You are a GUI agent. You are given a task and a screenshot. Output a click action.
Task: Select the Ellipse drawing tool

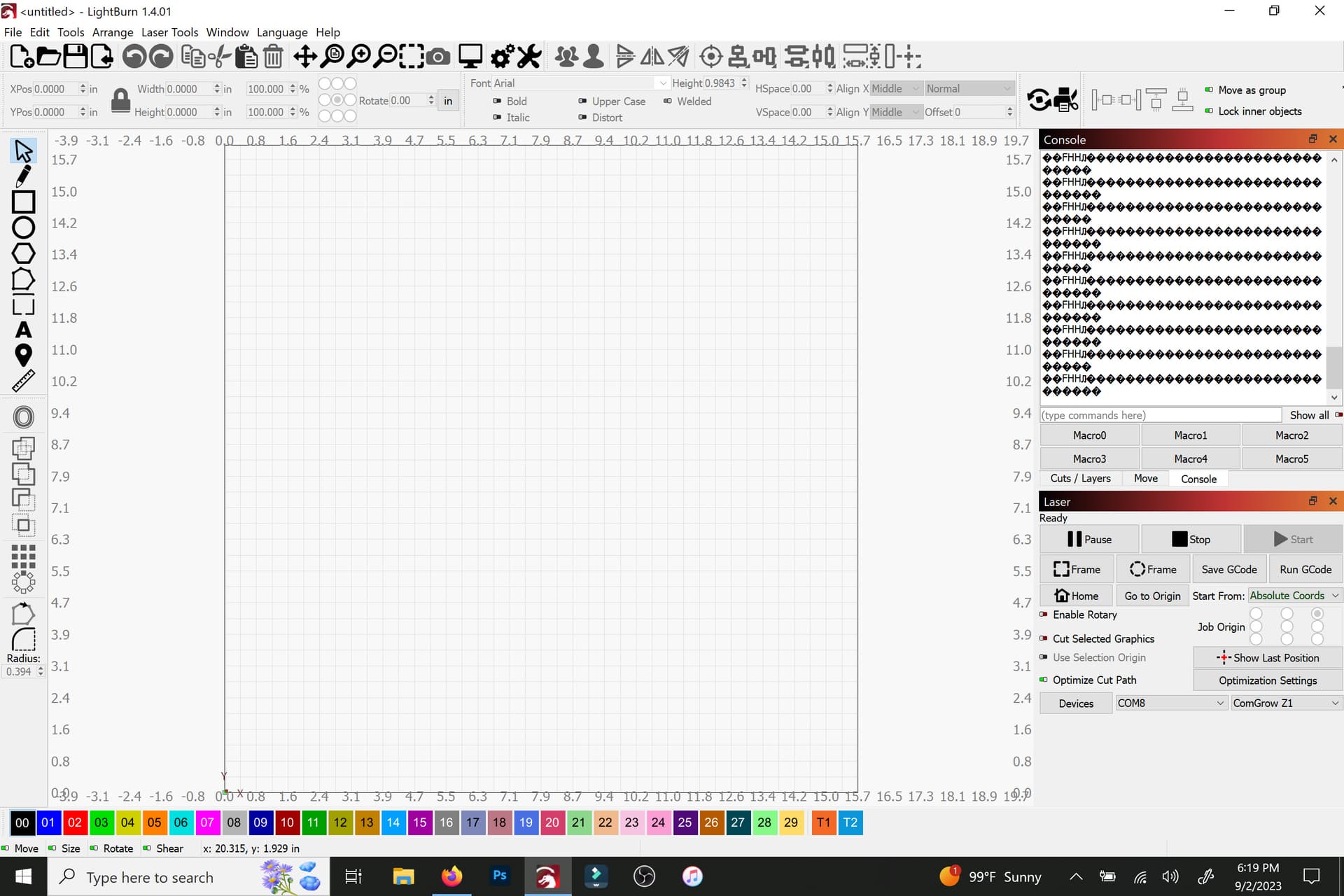tap(23, 227)
